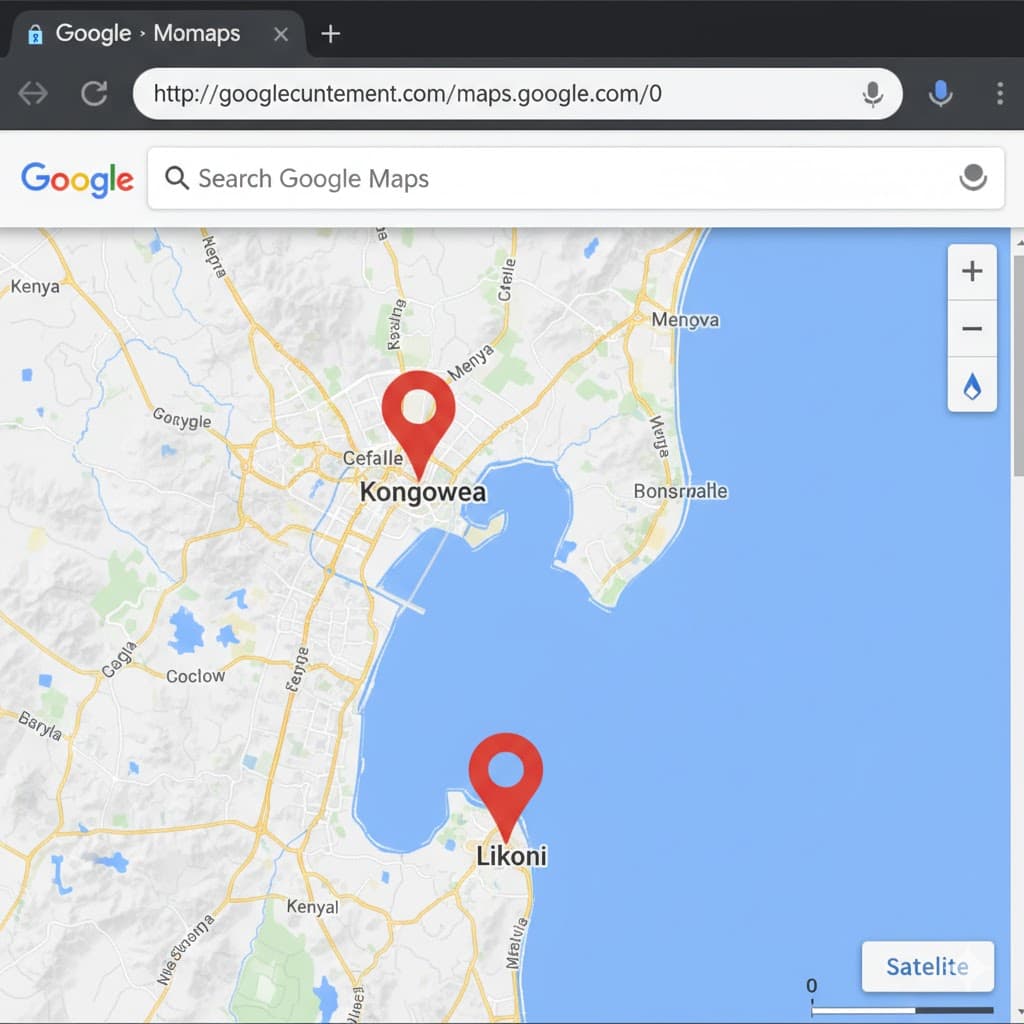Click the browser URL address bar
This screenshot has height=1024, width=1024.
pos(500,94)
